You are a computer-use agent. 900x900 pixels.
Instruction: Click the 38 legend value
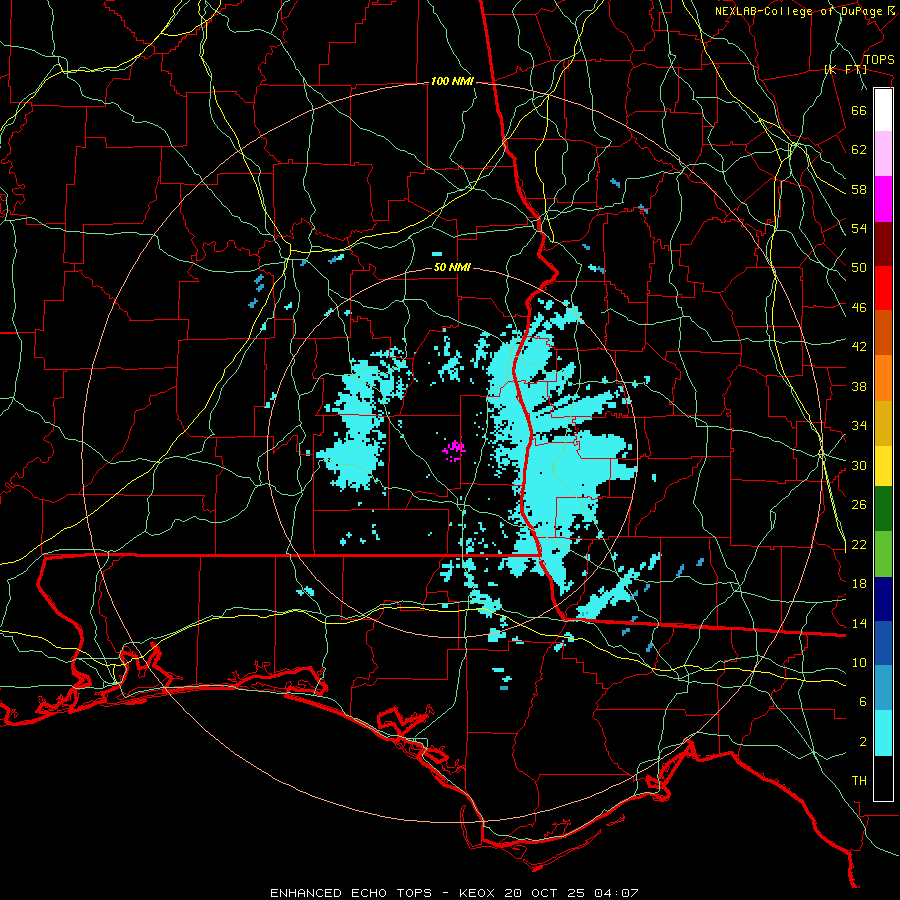[x=859, y=386]
